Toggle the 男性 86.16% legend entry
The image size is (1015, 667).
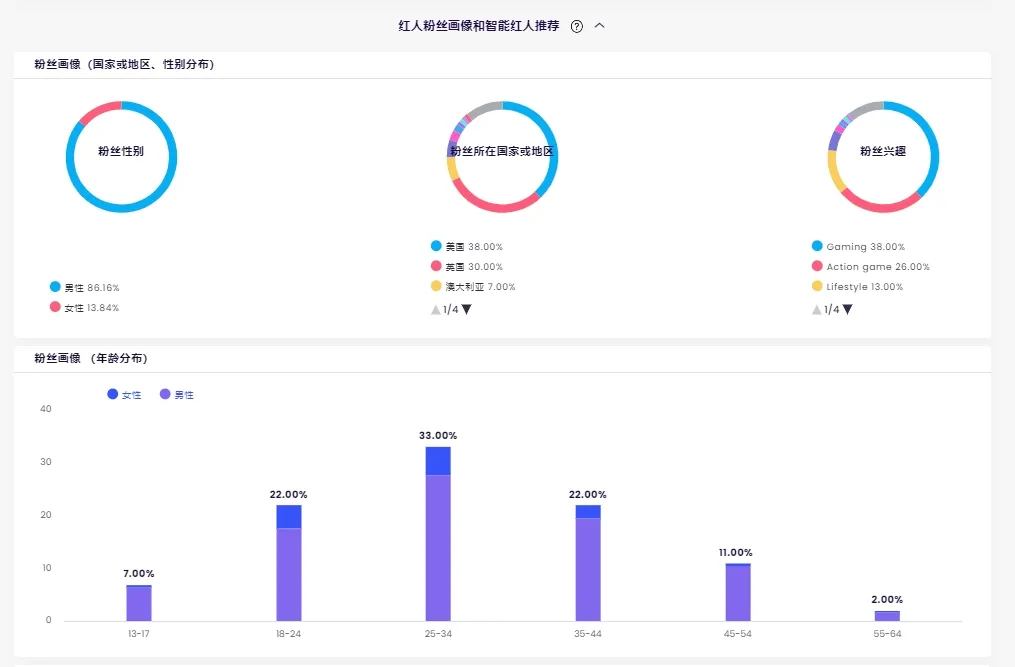coord(85,287)
